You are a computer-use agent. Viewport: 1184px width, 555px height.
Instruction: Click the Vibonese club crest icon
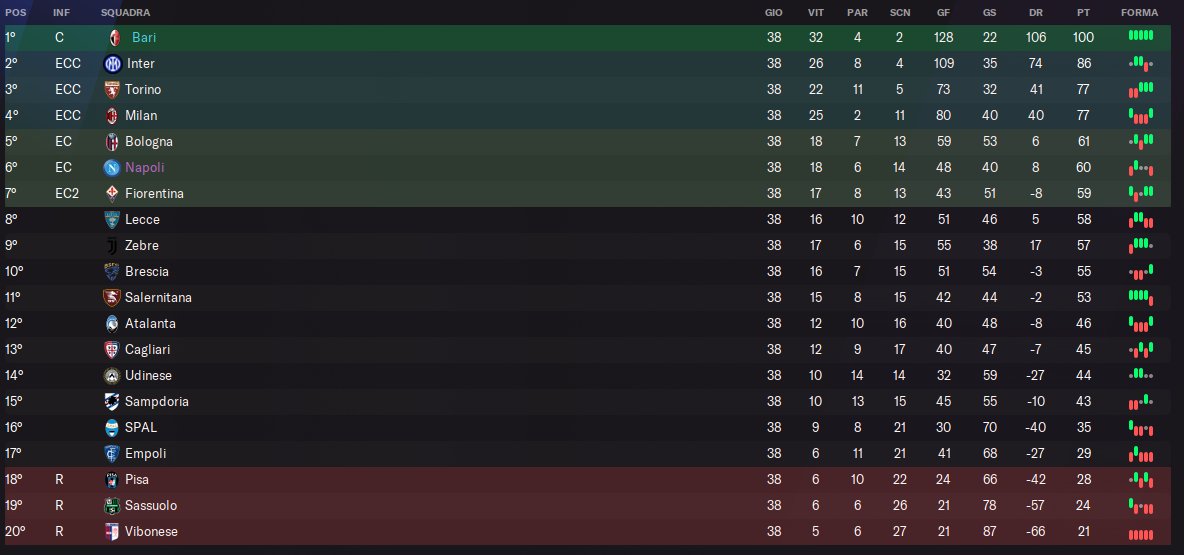tap(112, 531)
